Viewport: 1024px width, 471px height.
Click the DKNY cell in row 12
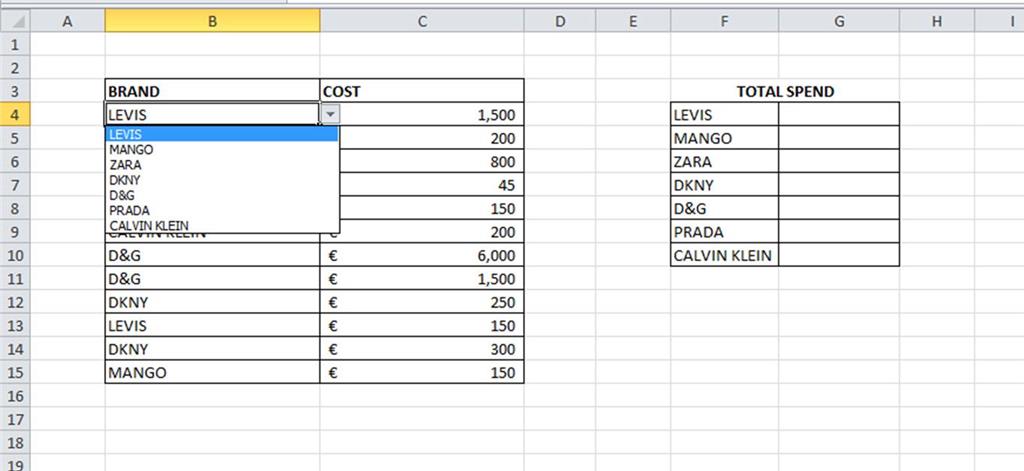[212, 302]
